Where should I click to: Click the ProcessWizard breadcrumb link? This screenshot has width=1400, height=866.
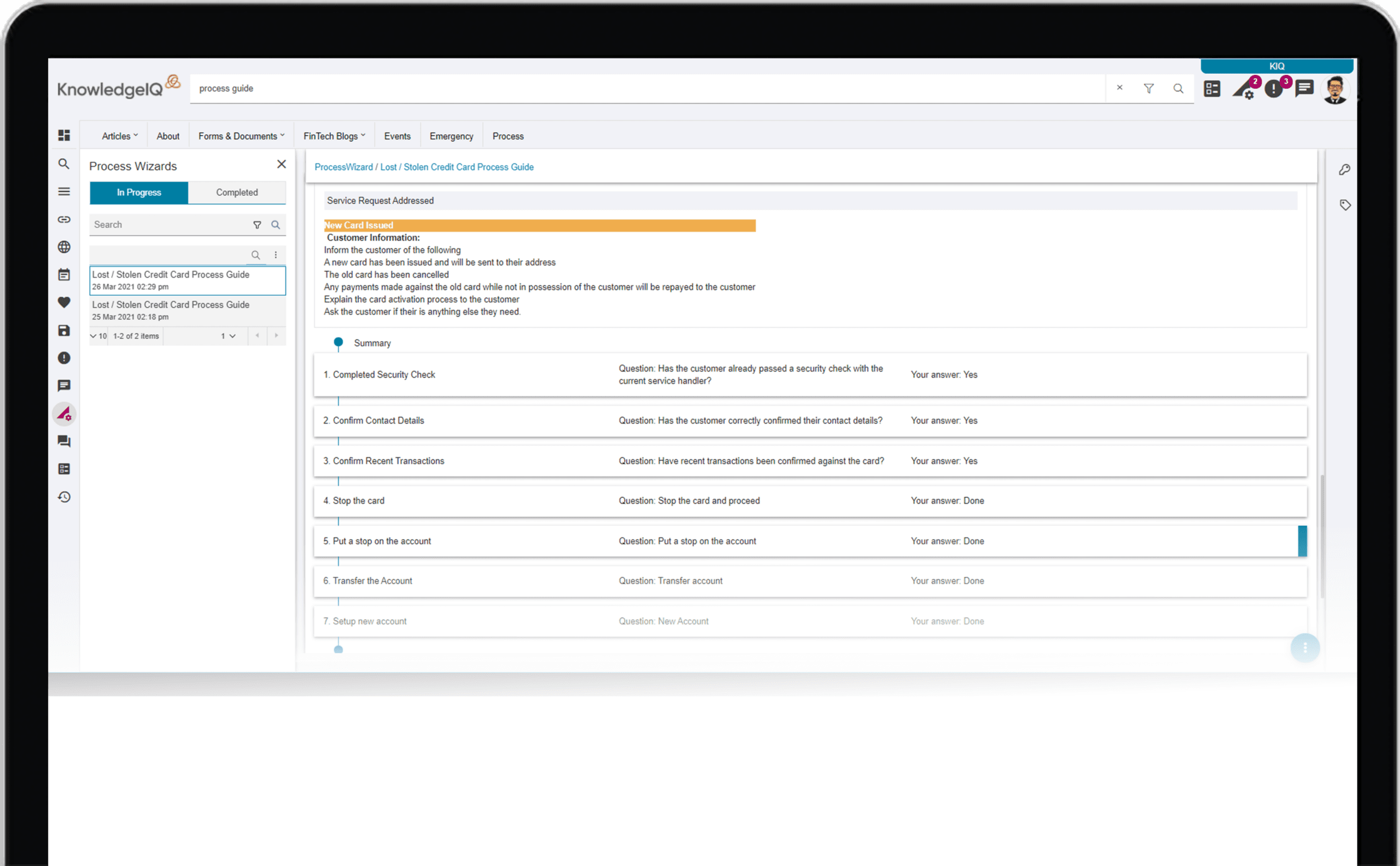click(343, 167)
